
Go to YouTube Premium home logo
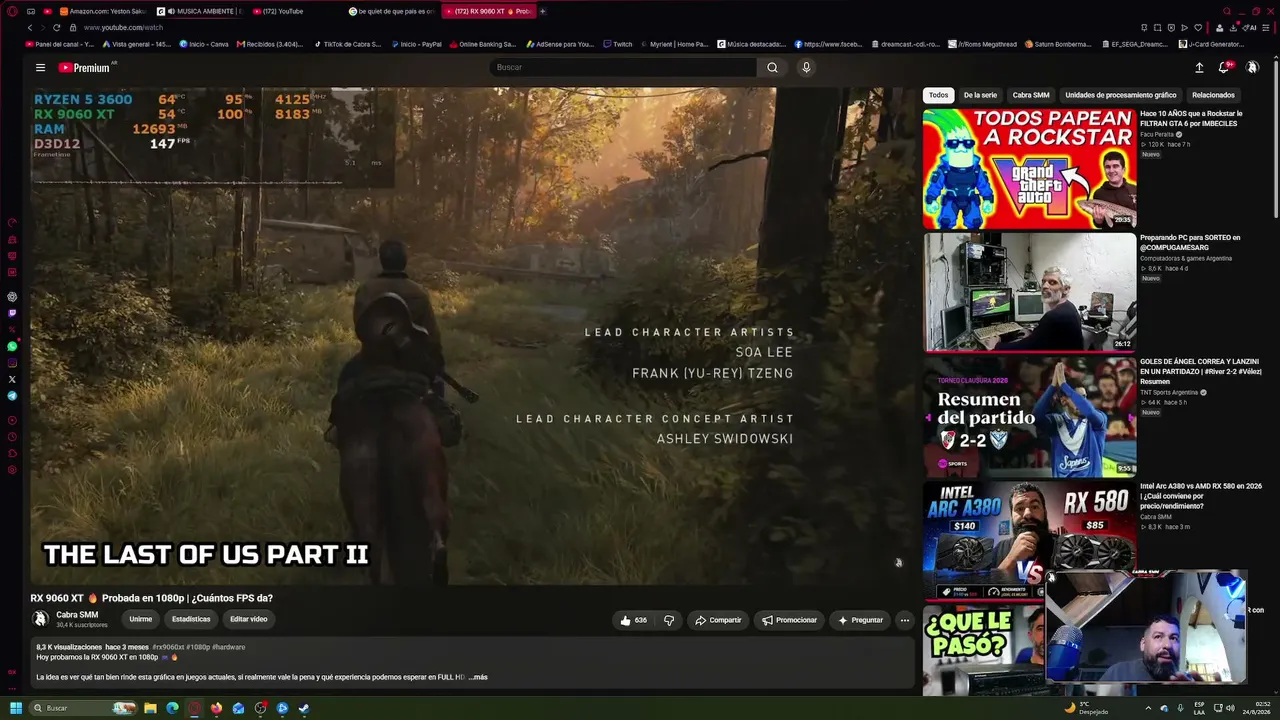[x=84, y=68]
